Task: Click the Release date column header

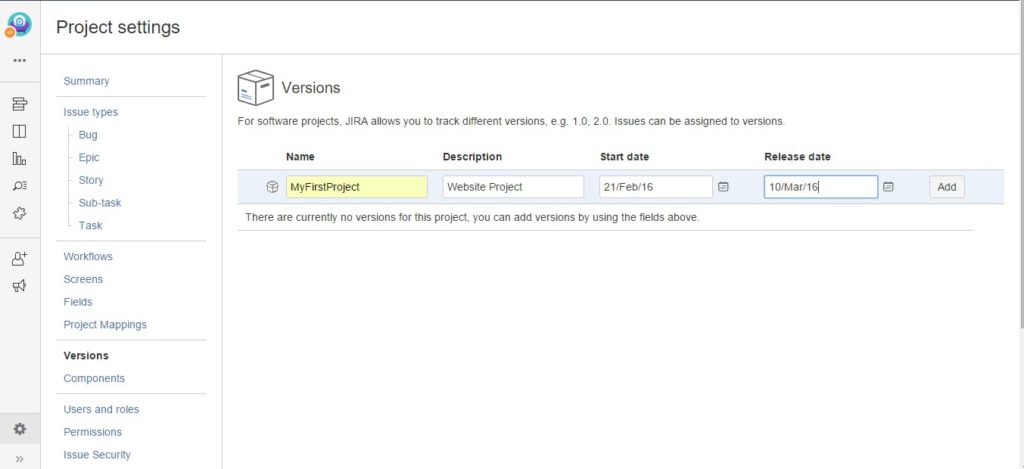Action: click(x=797, y=157)
